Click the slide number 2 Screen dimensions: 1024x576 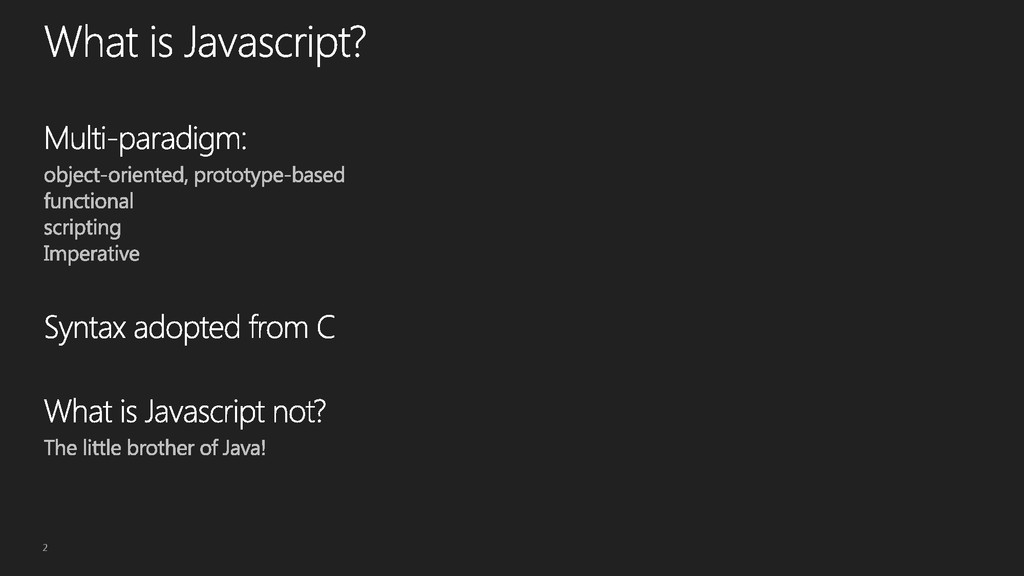45,547
